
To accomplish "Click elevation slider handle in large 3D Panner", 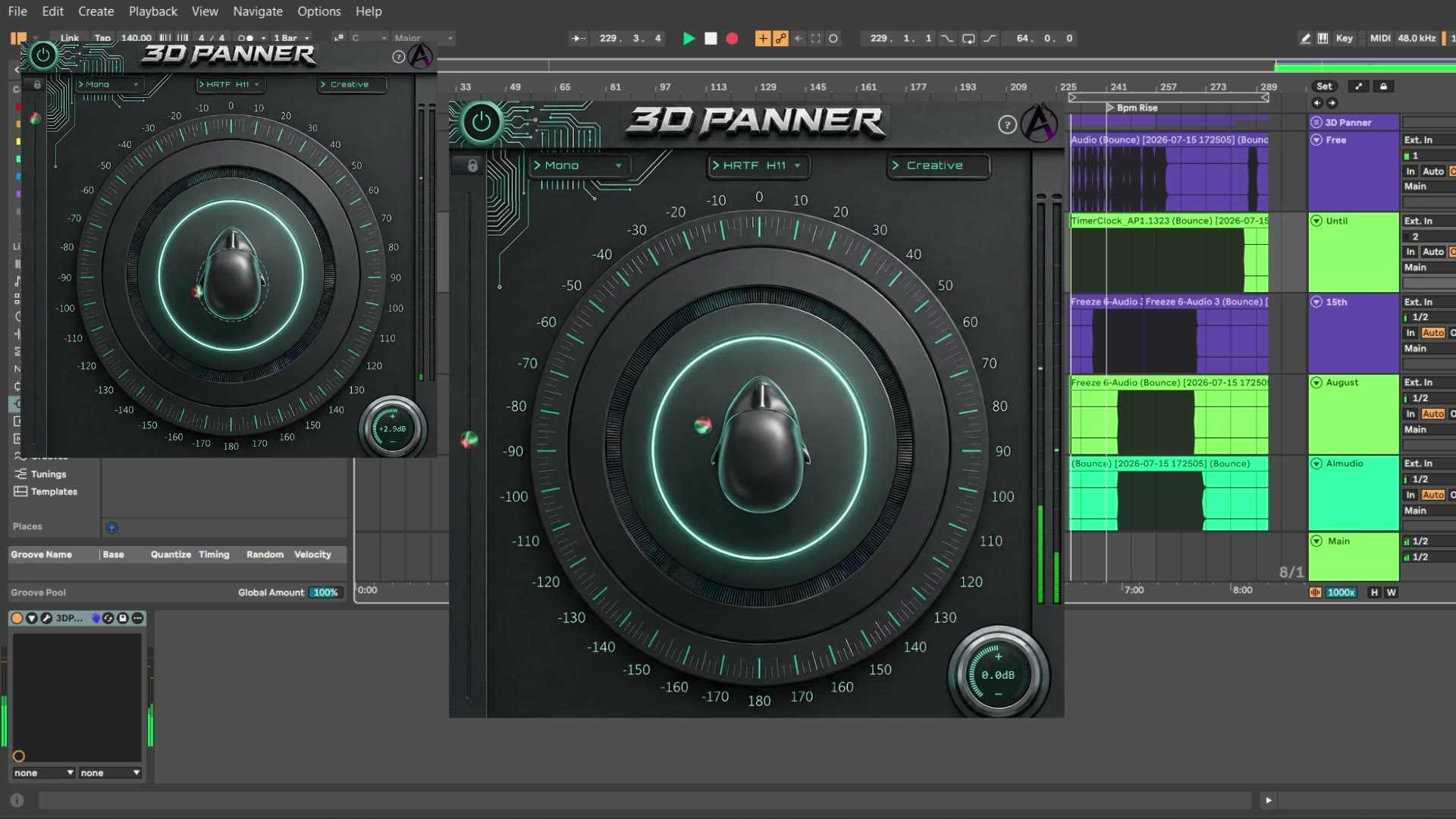I will [x=469, y=439].
